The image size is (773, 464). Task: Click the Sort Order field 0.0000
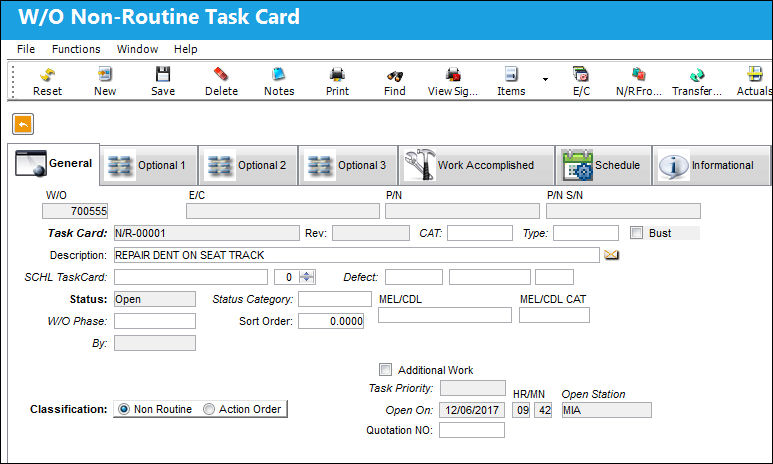pyautogui.click(x=331, y=321)
